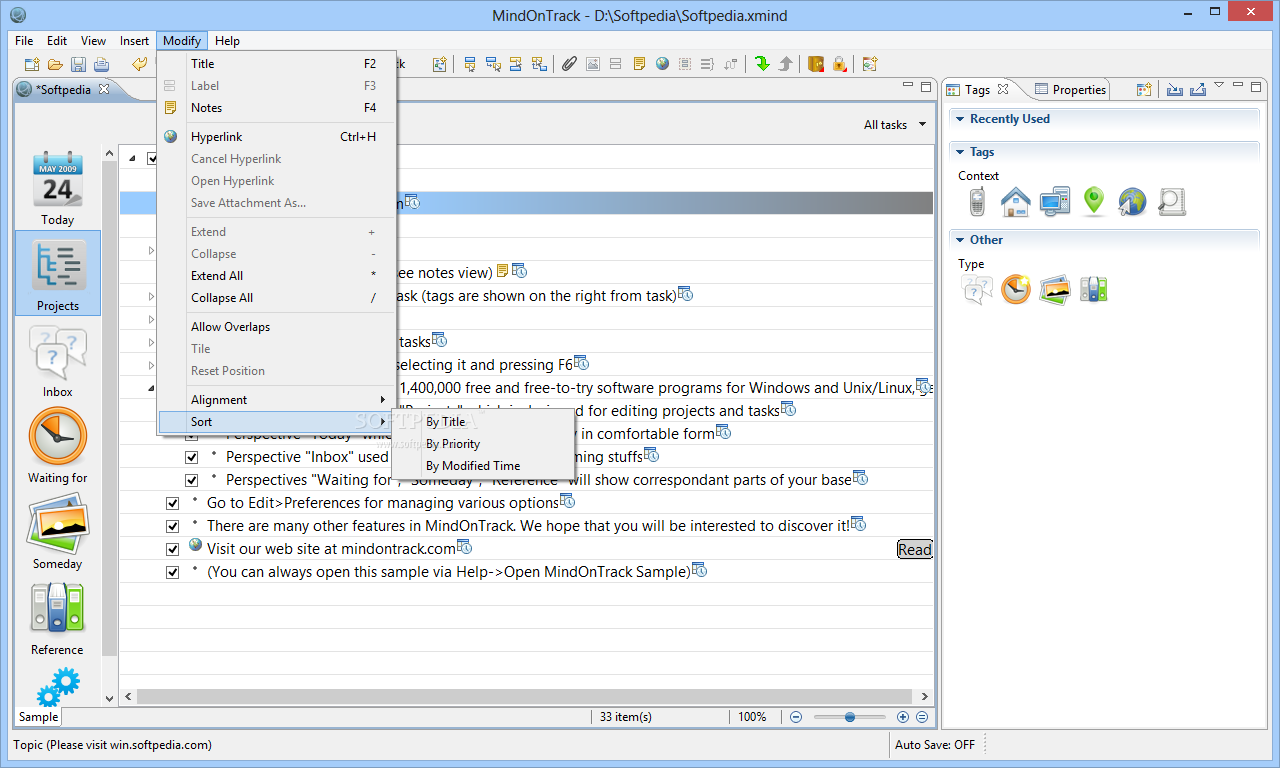Click the globe Hyperlink toolbar icon
Image resolution: width=1280 pixels, height=768 pixels.
[662, 64]
